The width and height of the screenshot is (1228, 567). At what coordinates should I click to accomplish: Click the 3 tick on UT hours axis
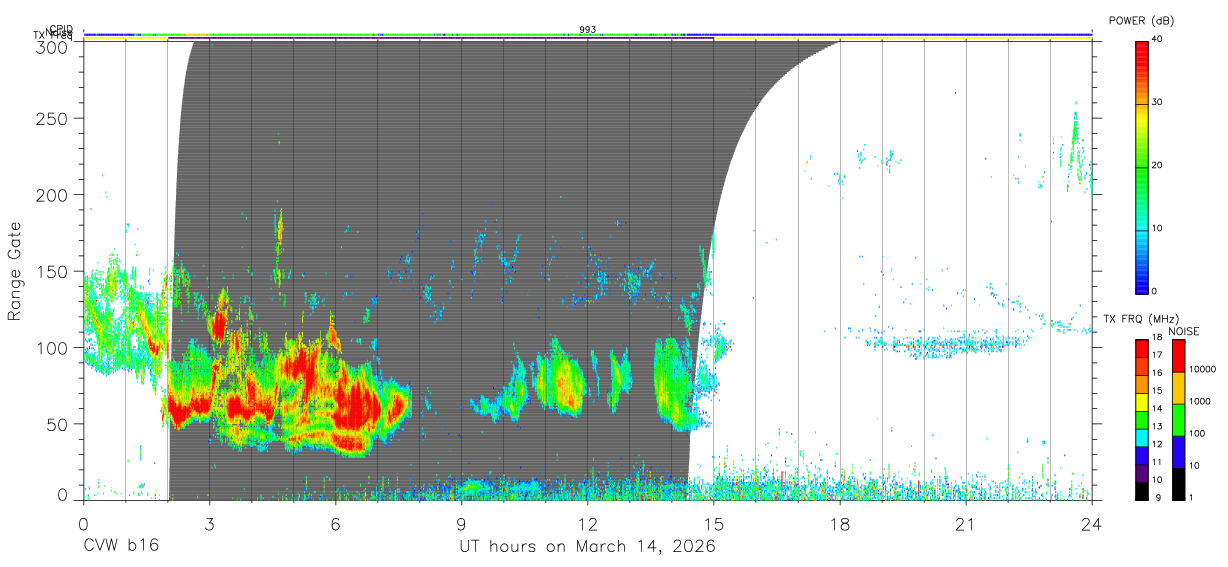point(209,523)
